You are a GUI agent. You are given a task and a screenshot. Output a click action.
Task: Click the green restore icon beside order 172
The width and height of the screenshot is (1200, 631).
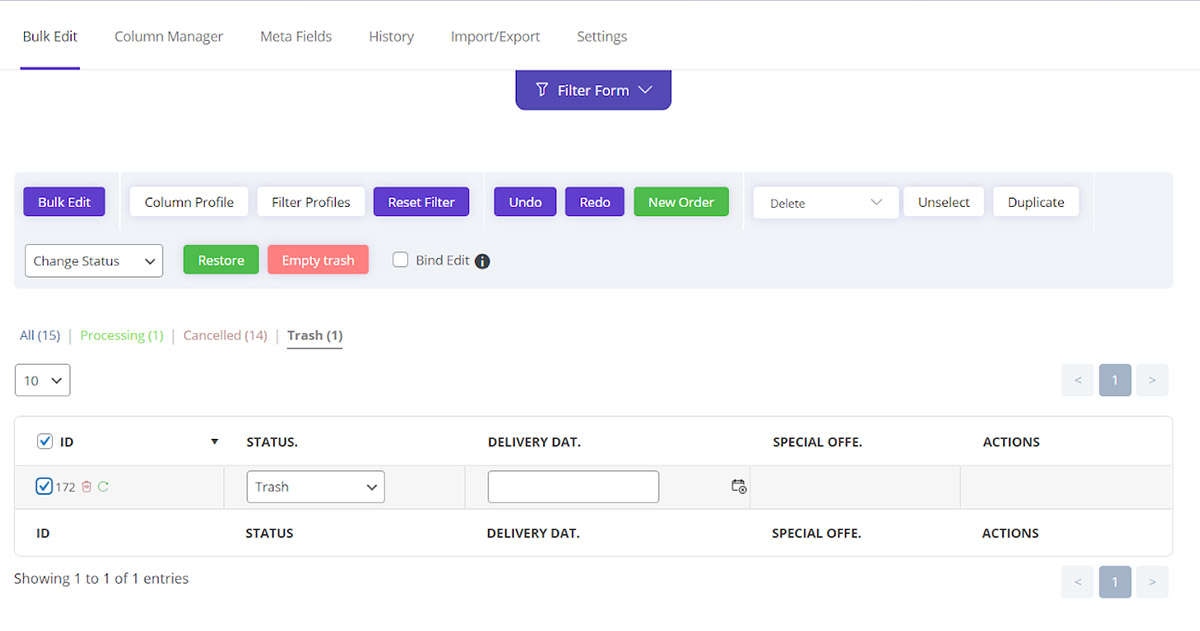(103, 487)
